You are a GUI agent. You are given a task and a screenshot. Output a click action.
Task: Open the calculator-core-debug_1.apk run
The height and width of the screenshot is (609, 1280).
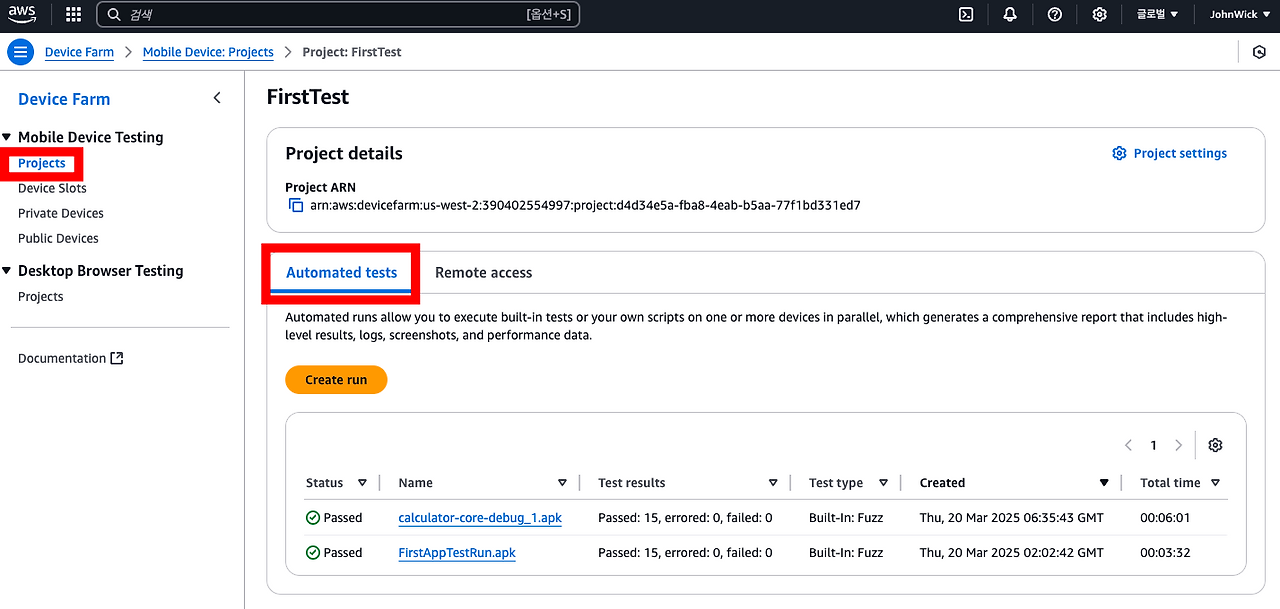[480, 518]
